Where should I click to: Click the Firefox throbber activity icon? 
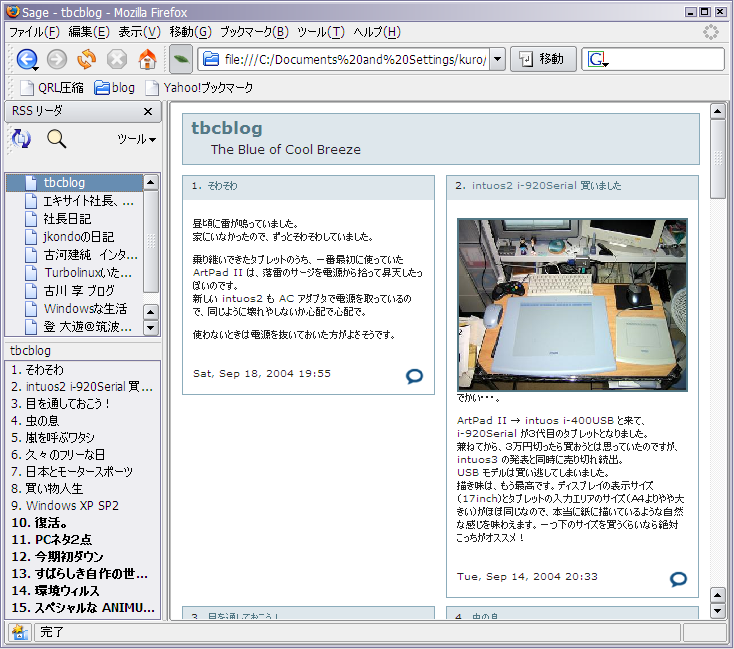[711, 32]
